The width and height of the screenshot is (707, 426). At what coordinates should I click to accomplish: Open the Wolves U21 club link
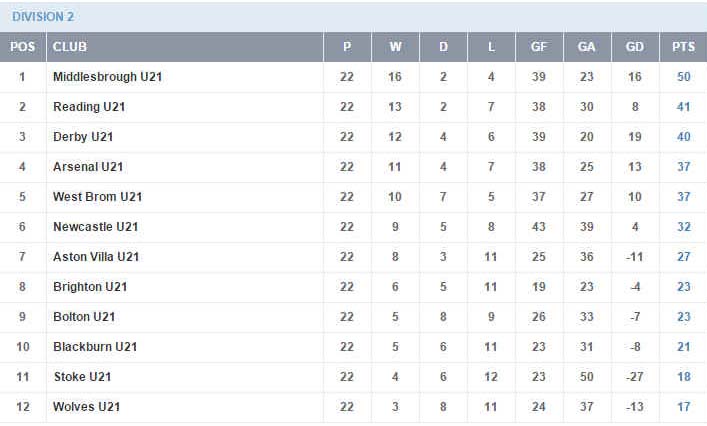tap(87, 407)
